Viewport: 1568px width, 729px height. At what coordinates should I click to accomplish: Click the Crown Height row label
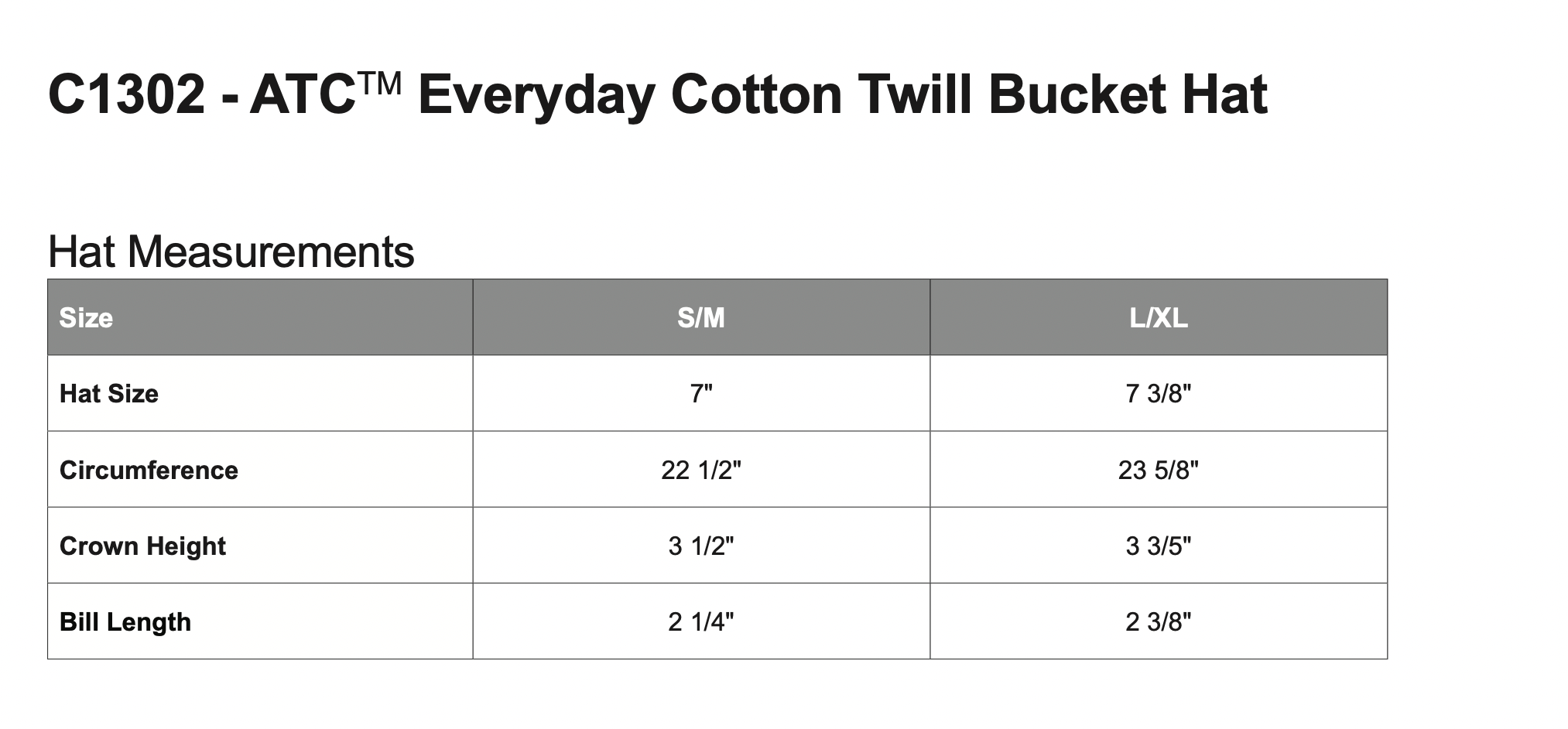pos(142,546)
